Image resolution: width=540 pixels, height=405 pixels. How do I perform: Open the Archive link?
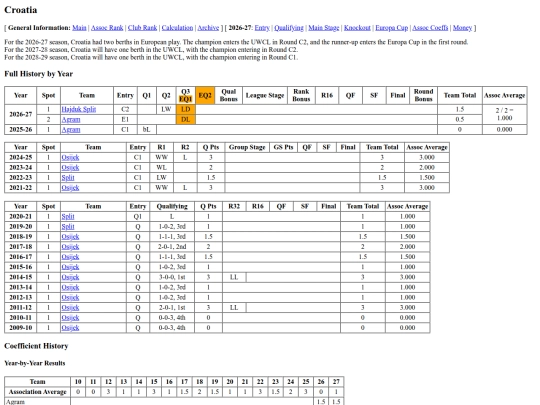pos(208,28)
